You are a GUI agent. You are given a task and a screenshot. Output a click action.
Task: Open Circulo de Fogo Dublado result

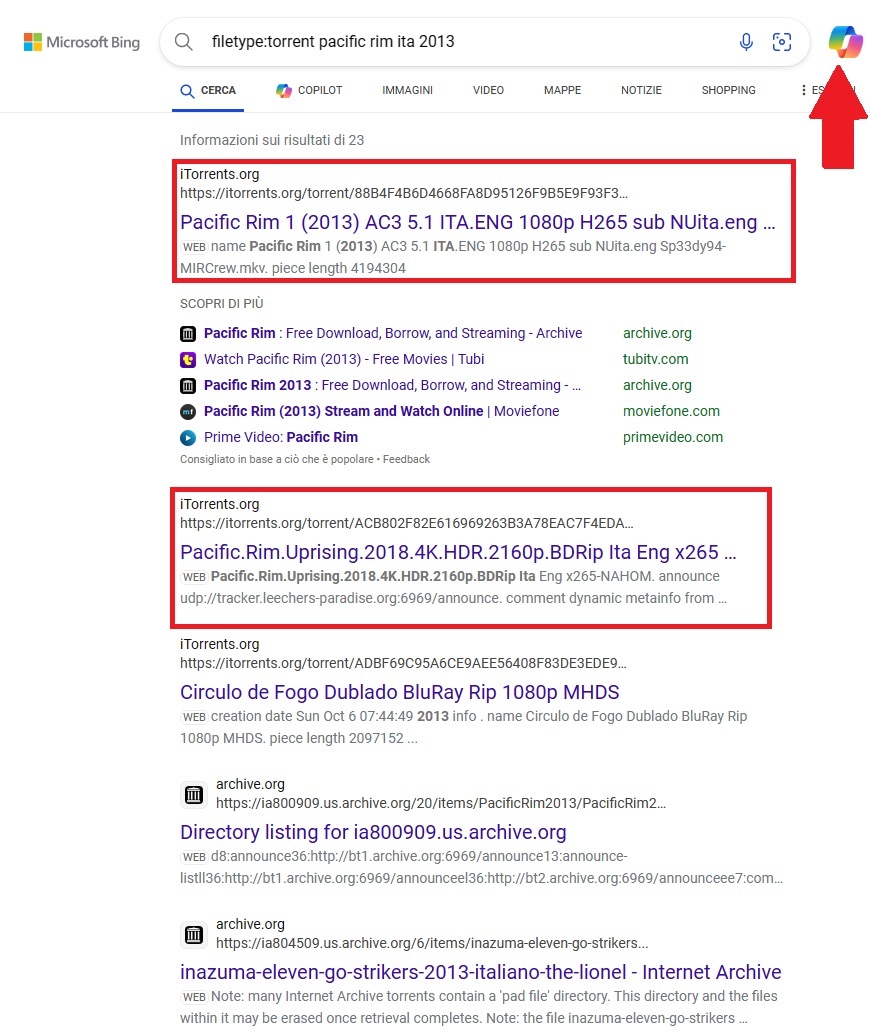click(x=399, y=692)
